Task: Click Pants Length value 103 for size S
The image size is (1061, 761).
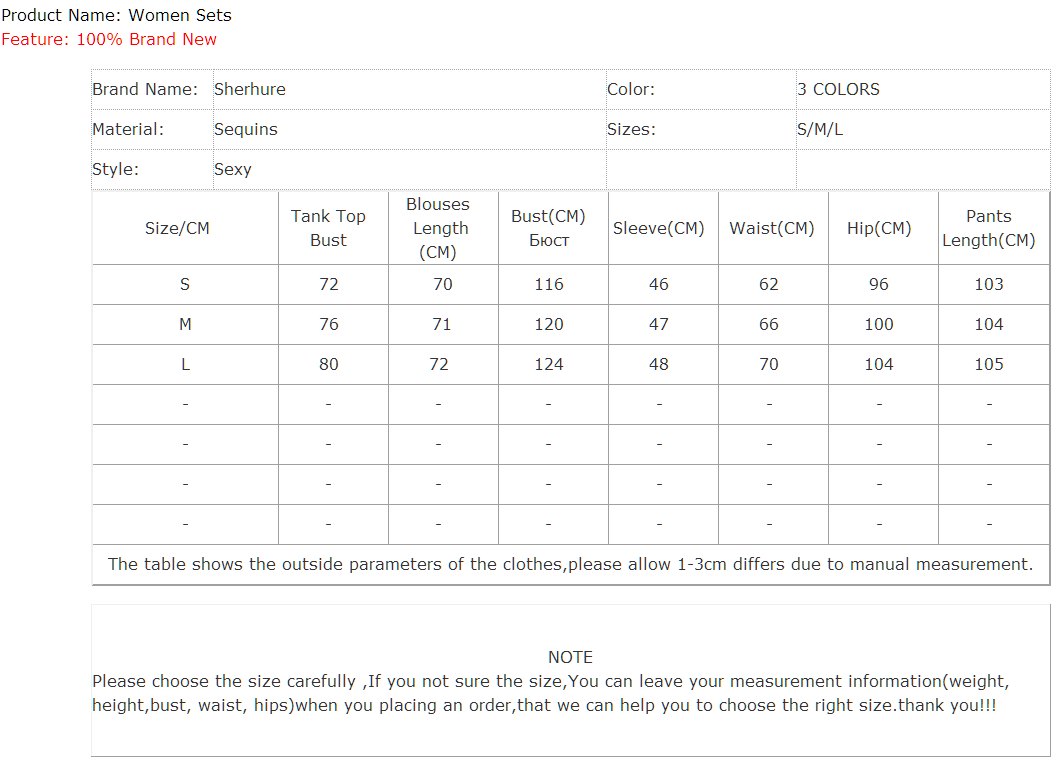Action: coord(989,285)
